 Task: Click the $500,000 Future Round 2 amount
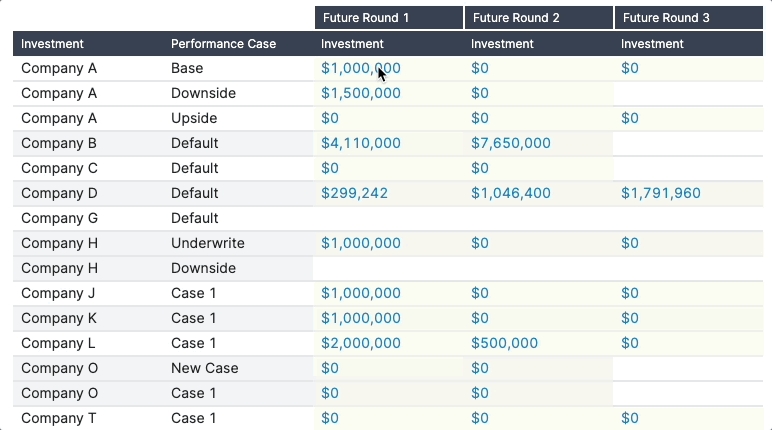tap(504, 343)
